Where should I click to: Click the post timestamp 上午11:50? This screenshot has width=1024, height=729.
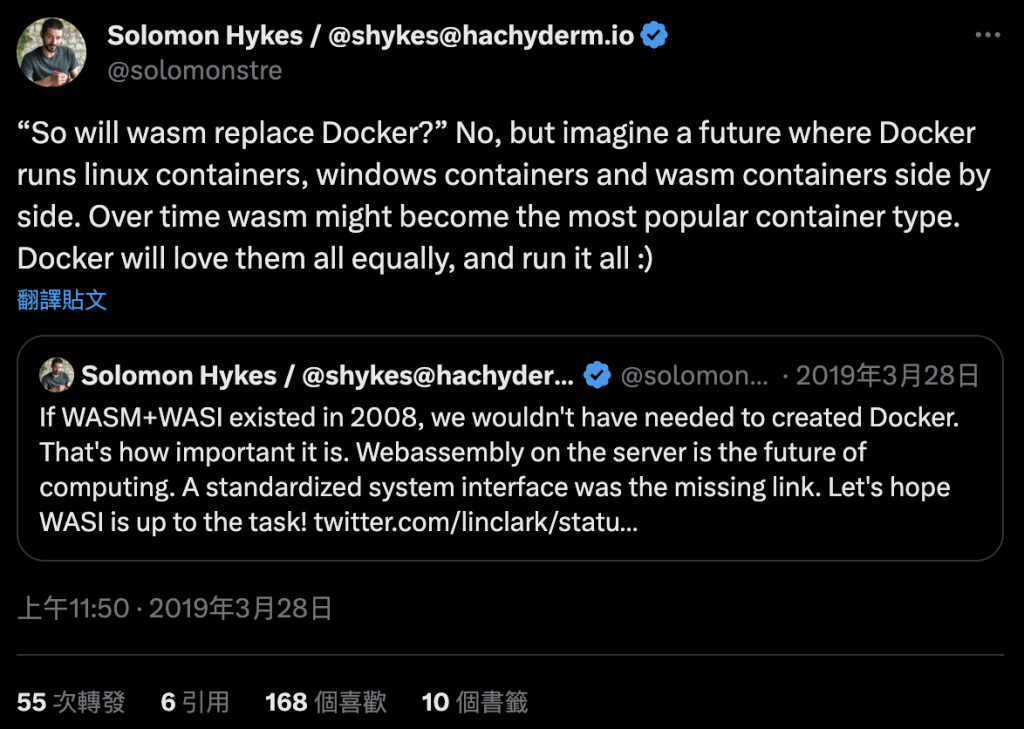pyautogui.click(x=73, y=608)
